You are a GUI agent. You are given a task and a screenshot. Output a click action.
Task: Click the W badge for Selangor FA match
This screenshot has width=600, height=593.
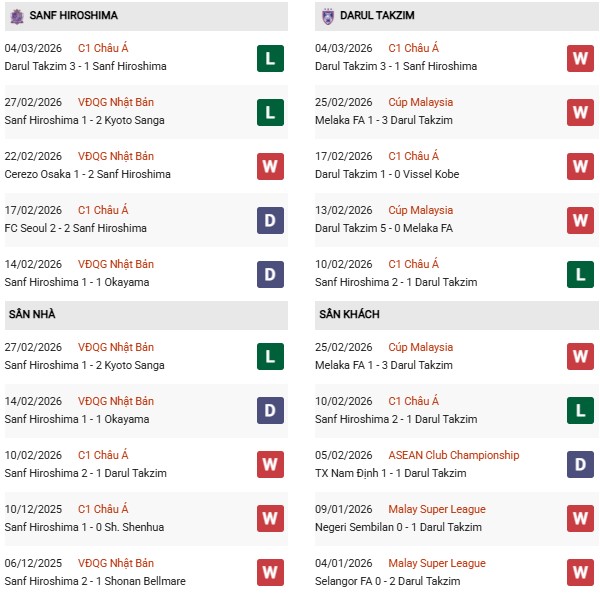coord(580,573)
